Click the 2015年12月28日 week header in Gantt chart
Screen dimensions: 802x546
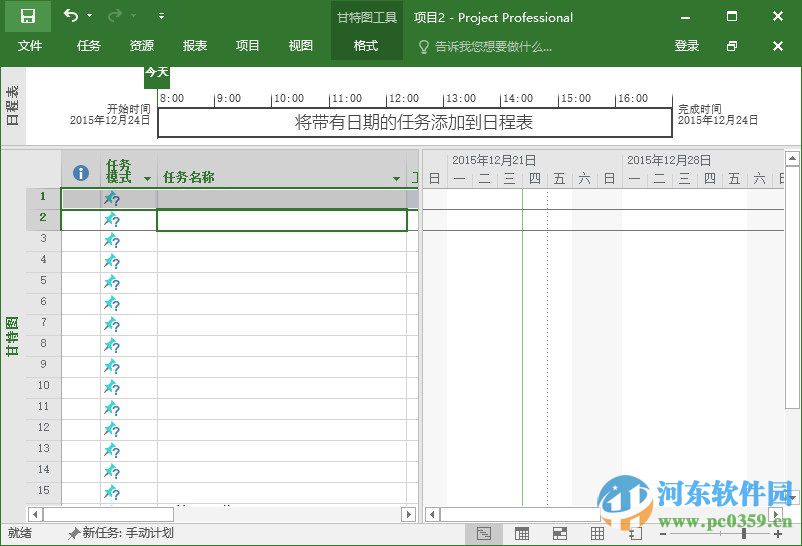point(669,160)
